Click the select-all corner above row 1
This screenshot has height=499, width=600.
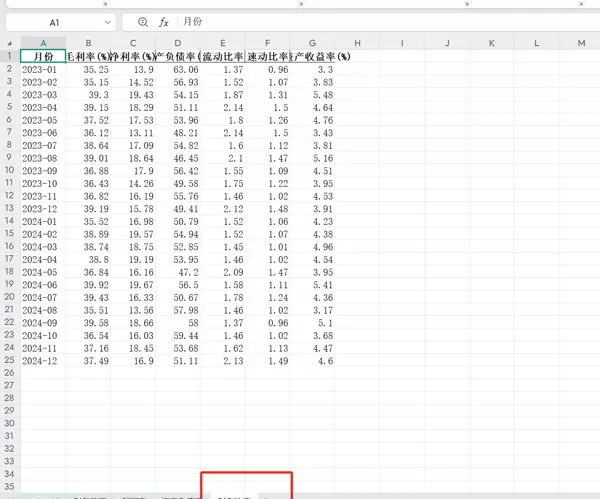pos(10,42)
